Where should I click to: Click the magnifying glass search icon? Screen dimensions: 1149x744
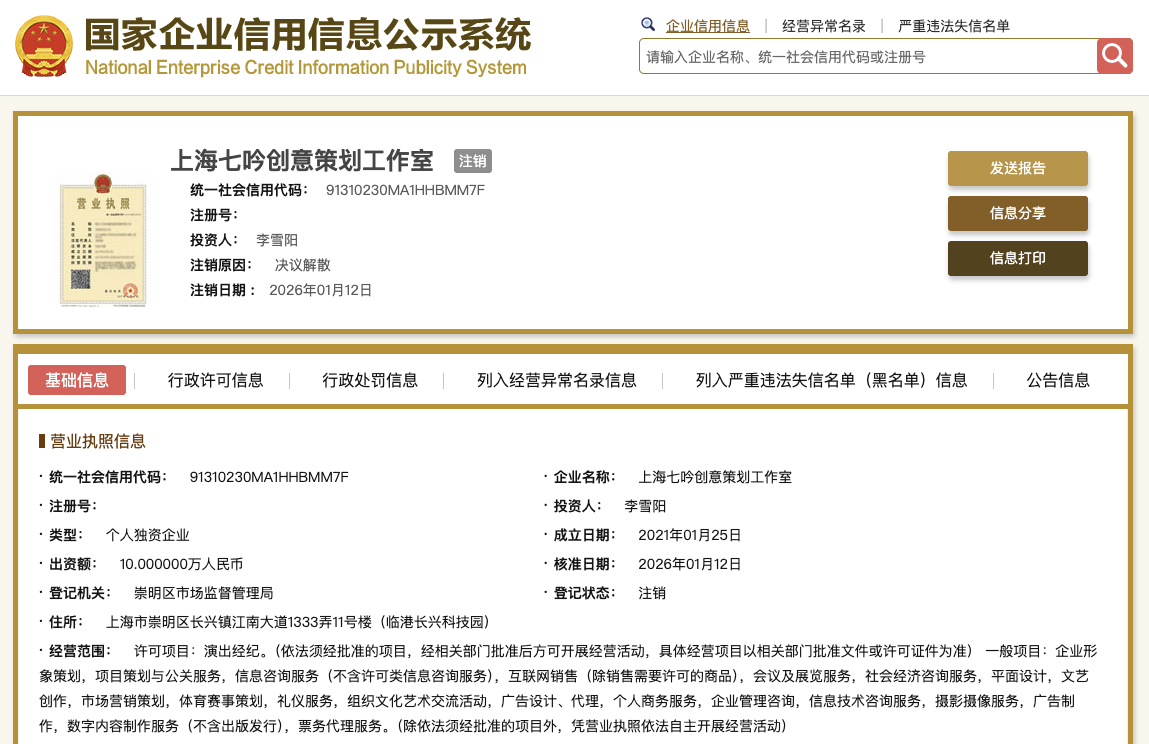[x=1114, y=56]
